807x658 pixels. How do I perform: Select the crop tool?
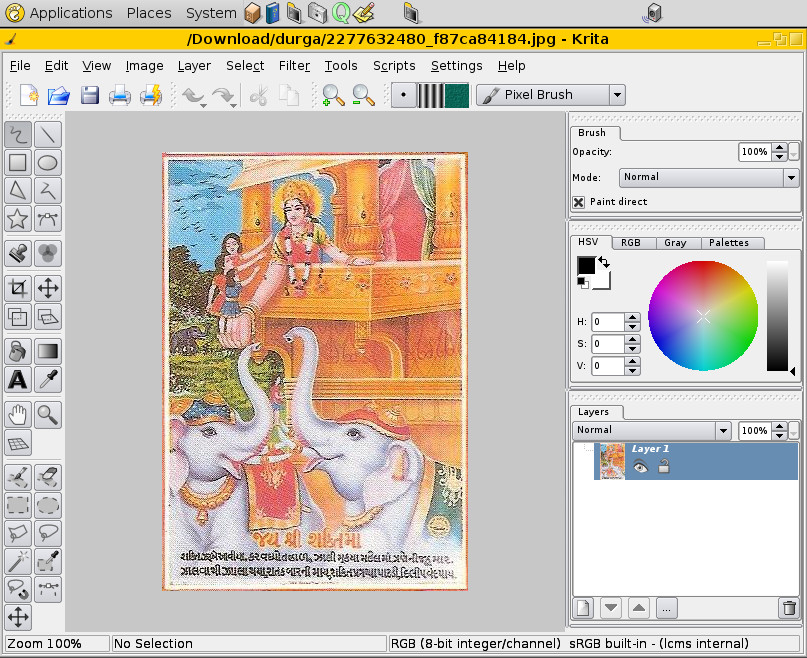point(18,288)
